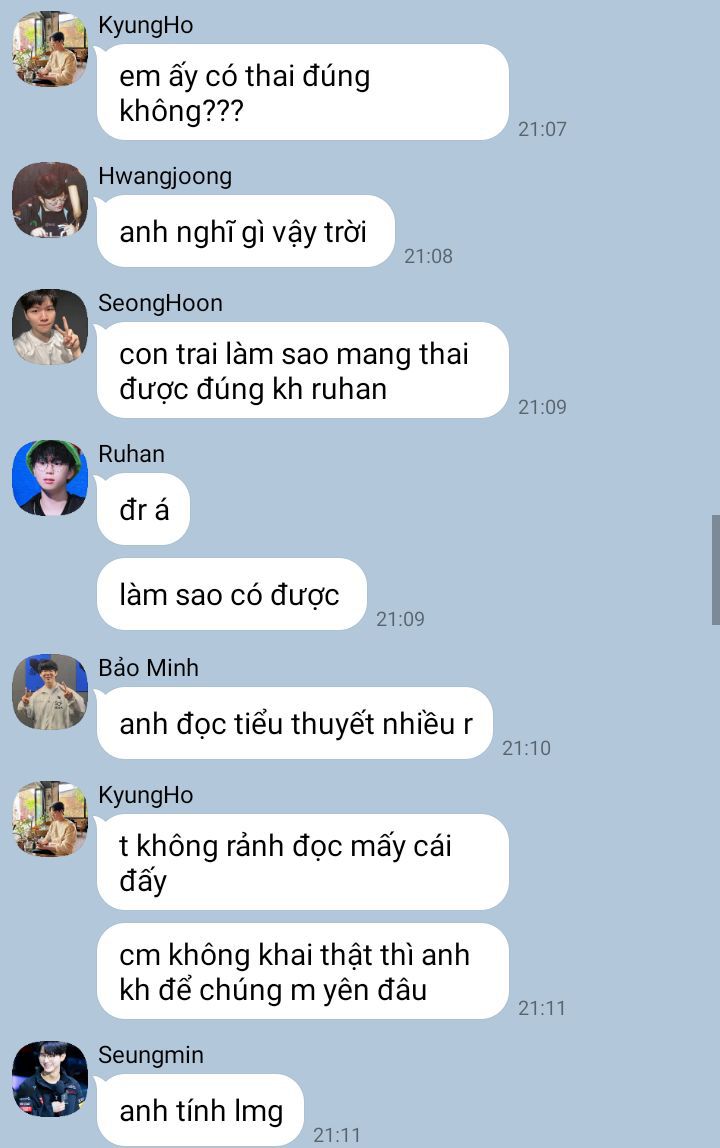Image resolution: width=720 pixels, height=1148 pixels.
Task: Tap Hwangjoong's avatar image
Action: (50, 200)
